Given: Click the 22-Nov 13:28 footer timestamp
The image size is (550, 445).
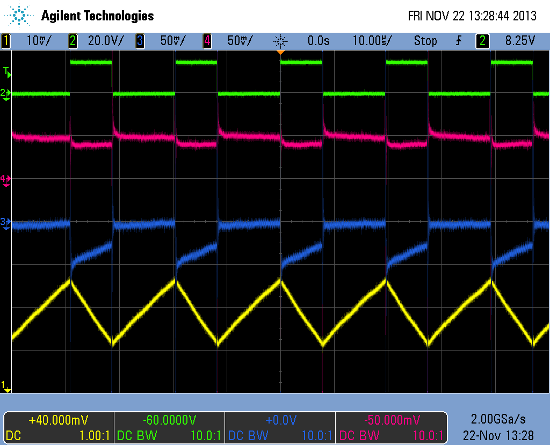Looking at the screenshot, I should pos(498,436).
